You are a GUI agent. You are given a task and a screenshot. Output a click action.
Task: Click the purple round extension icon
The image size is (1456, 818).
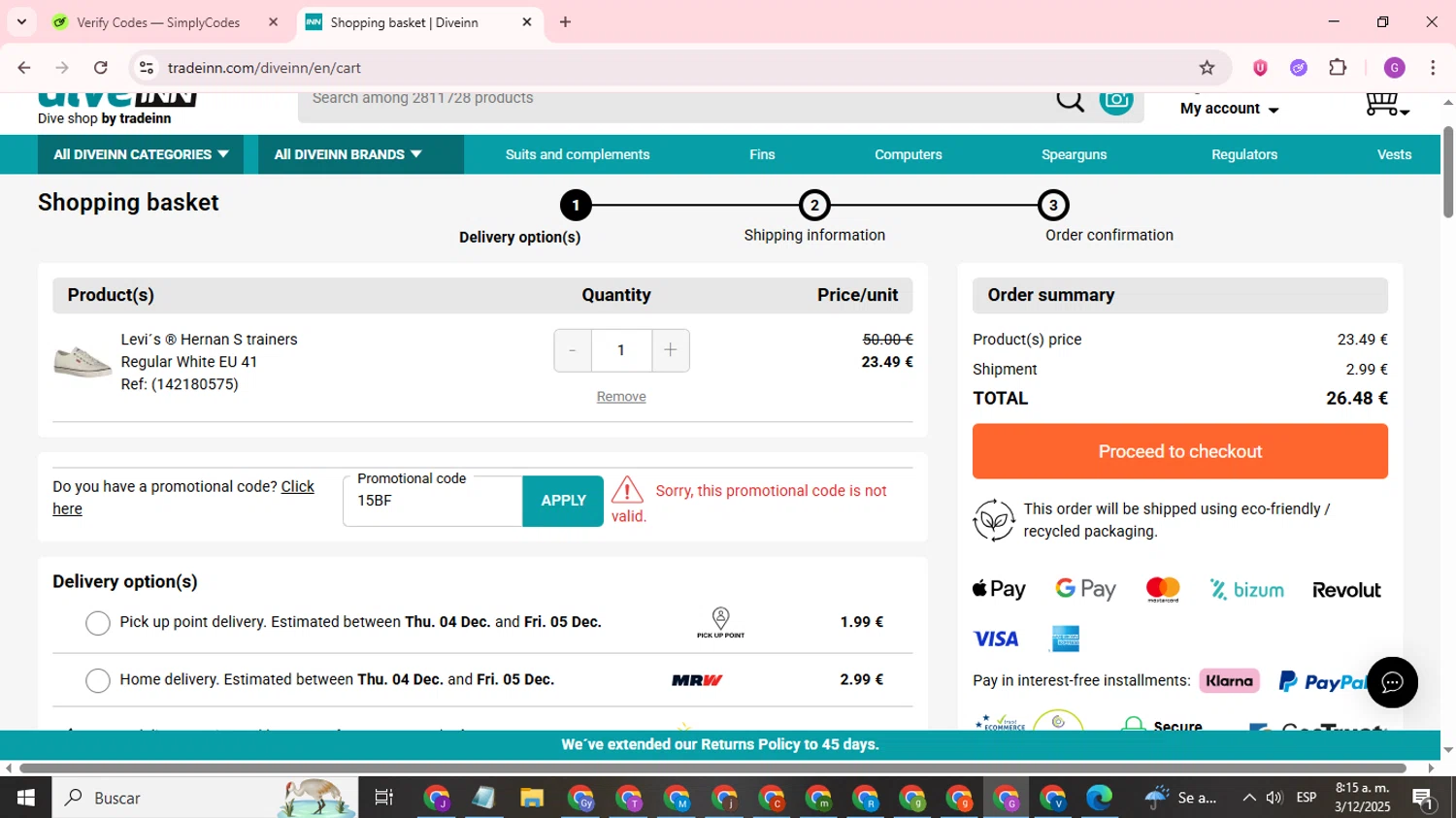tap(1299, 68)
